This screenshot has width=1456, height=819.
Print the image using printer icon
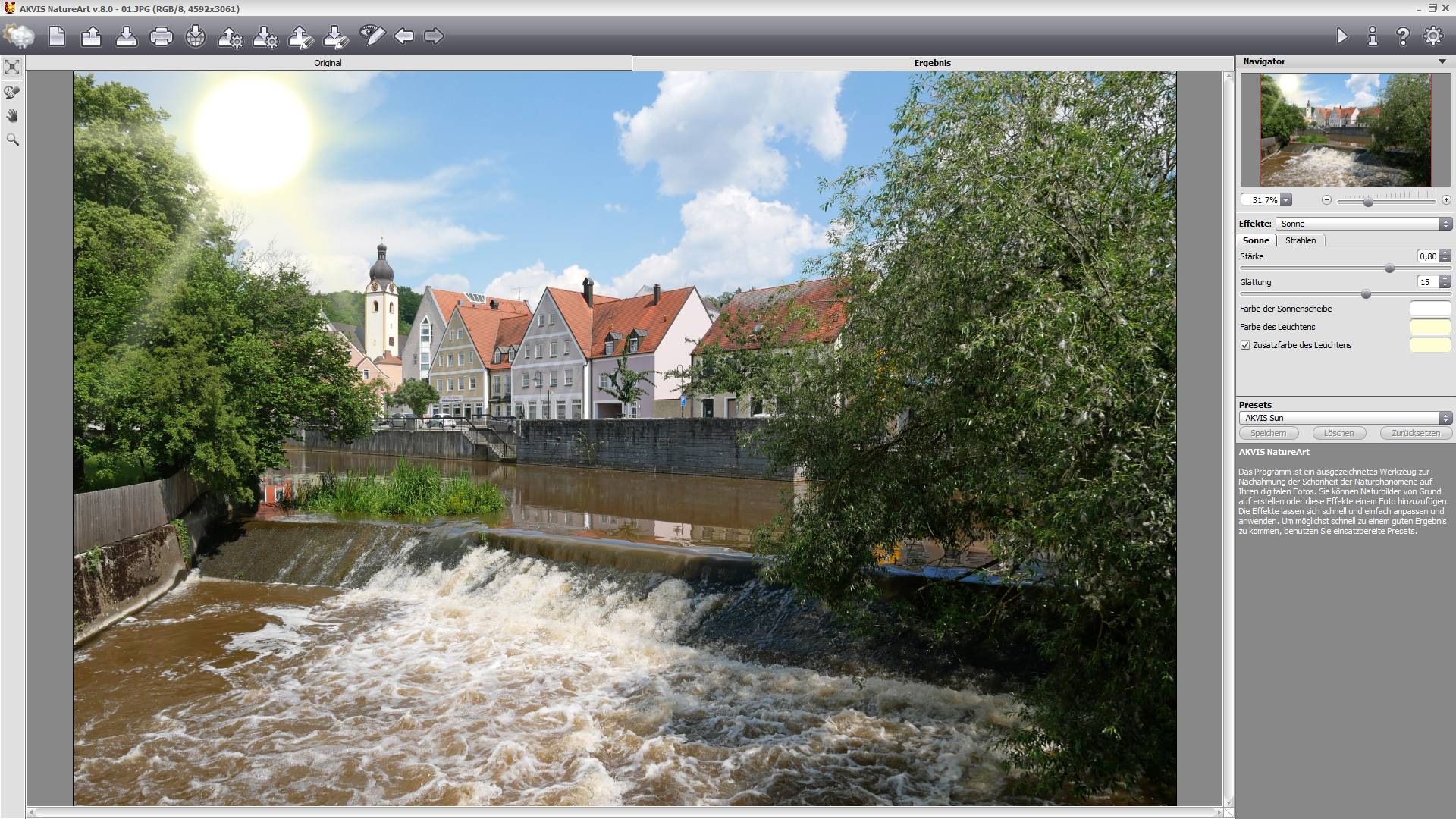pos(161,36)
